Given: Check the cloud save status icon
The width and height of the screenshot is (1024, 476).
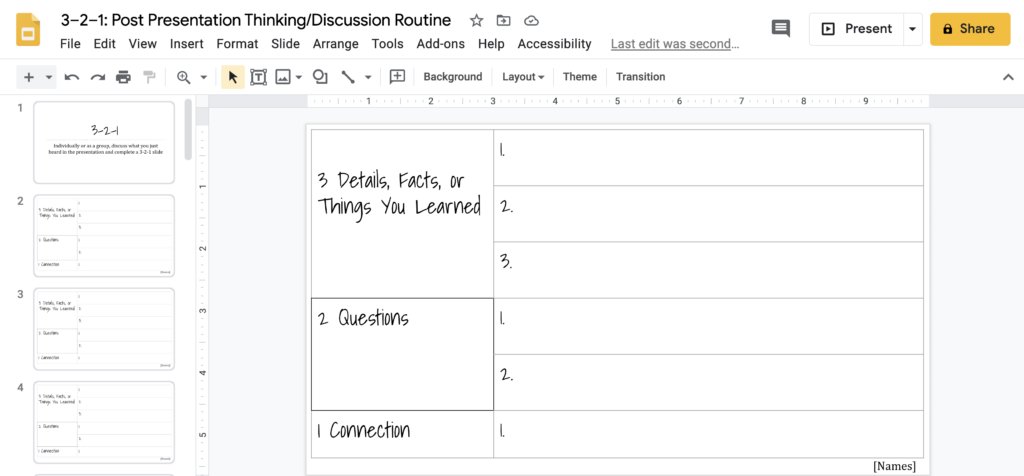Looking at the screenshot, I should 532,21.
